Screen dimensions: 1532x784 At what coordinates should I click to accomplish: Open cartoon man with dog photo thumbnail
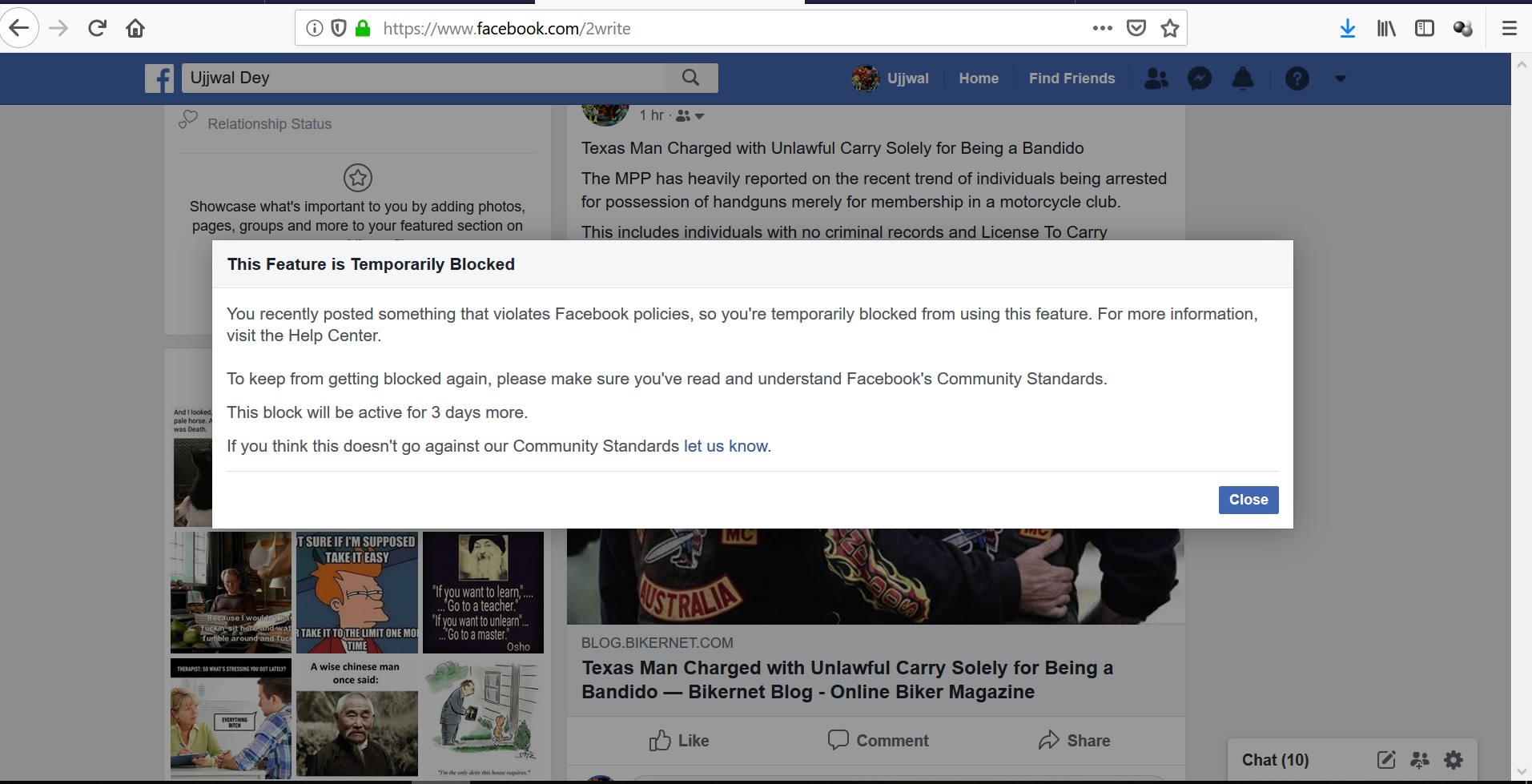coord(483,718)
